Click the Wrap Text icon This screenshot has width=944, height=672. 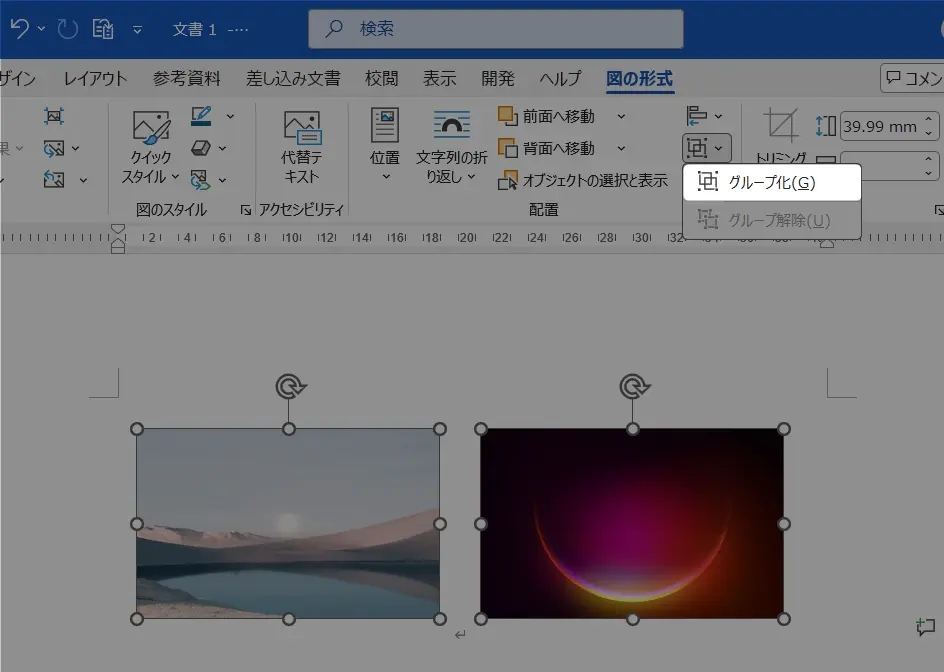point(452,125)
